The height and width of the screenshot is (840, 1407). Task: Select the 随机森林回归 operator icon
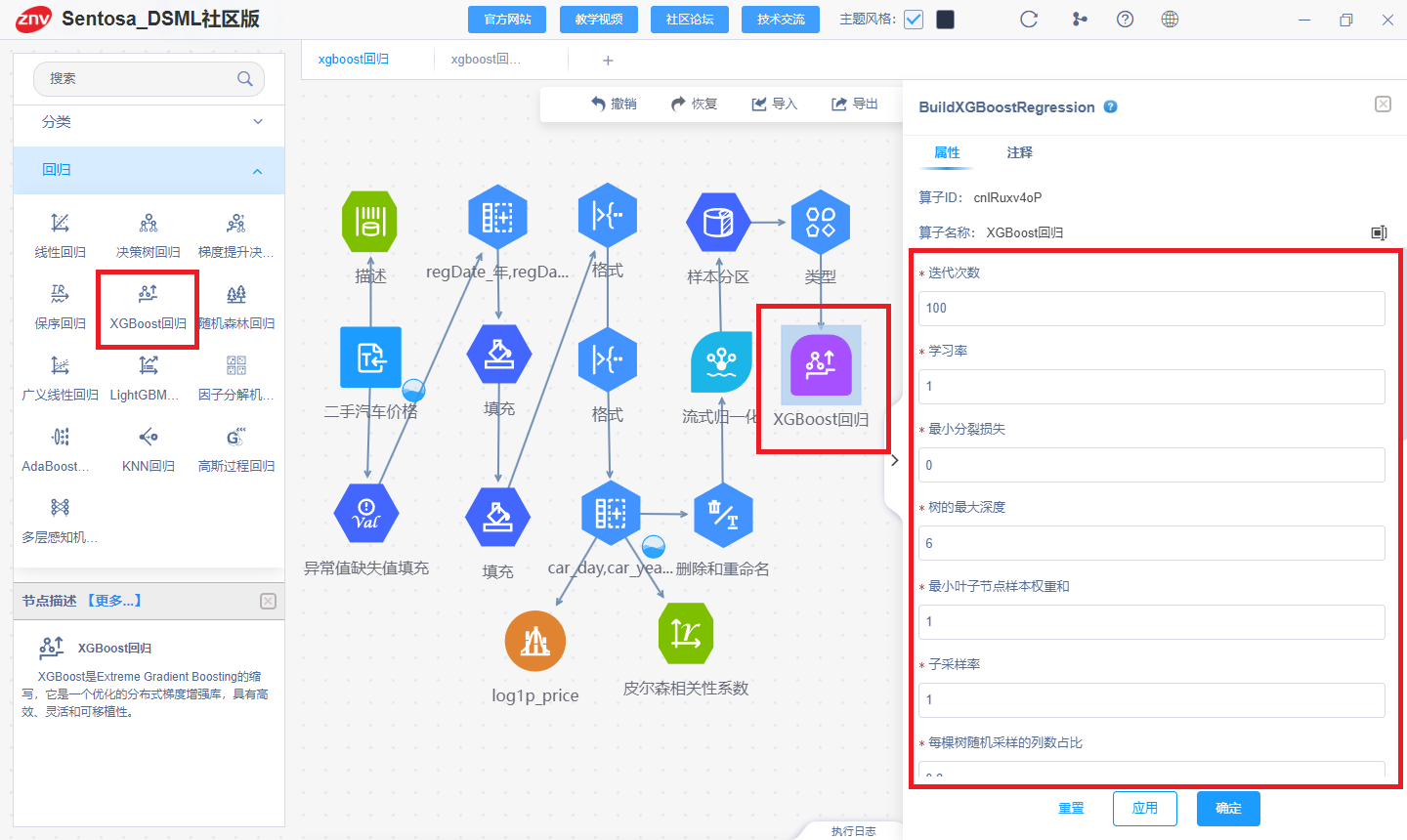tap(236, 294)
